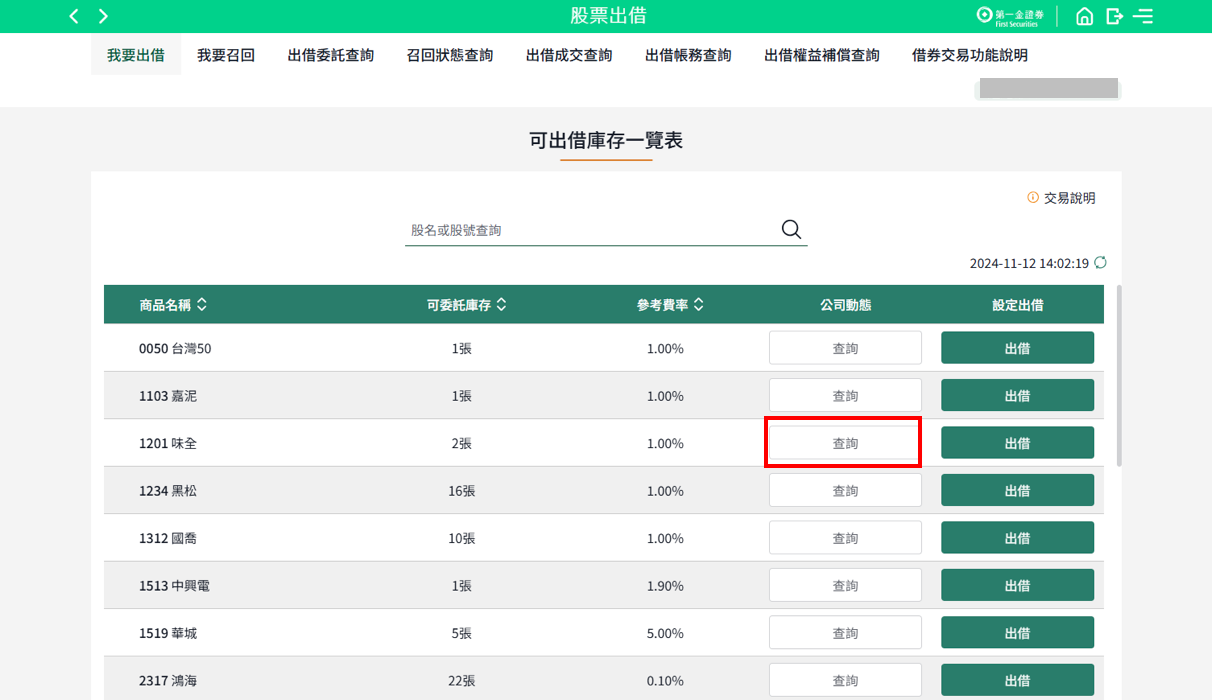Image resolution: width=1212 pixels, height=700 pixels.
Task: Refresh data via timestamp refresh icon
Action: (1100, 263)
